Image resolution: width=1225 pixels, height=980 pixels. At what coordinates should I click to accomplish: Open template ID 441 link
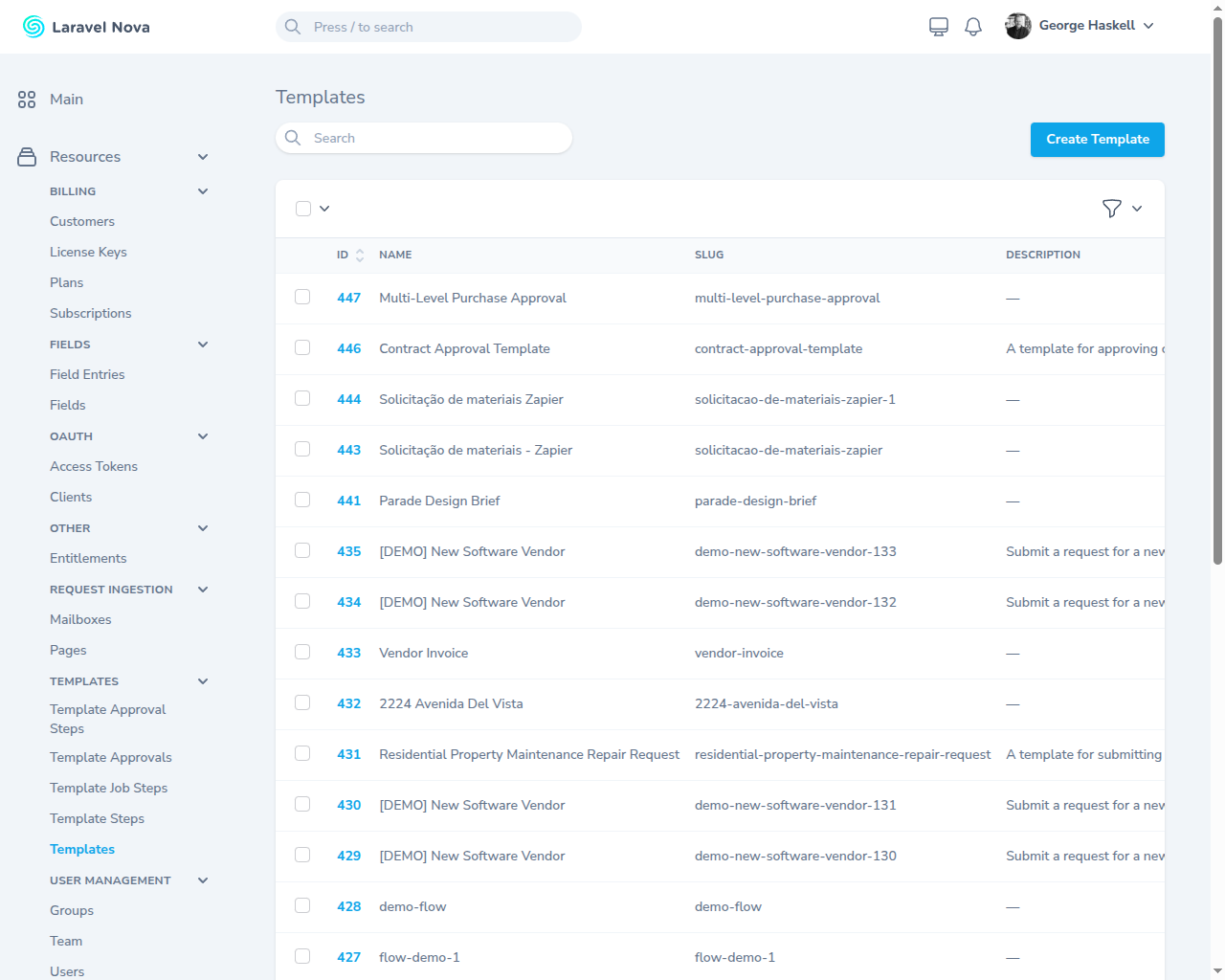[x=348, y=501]
